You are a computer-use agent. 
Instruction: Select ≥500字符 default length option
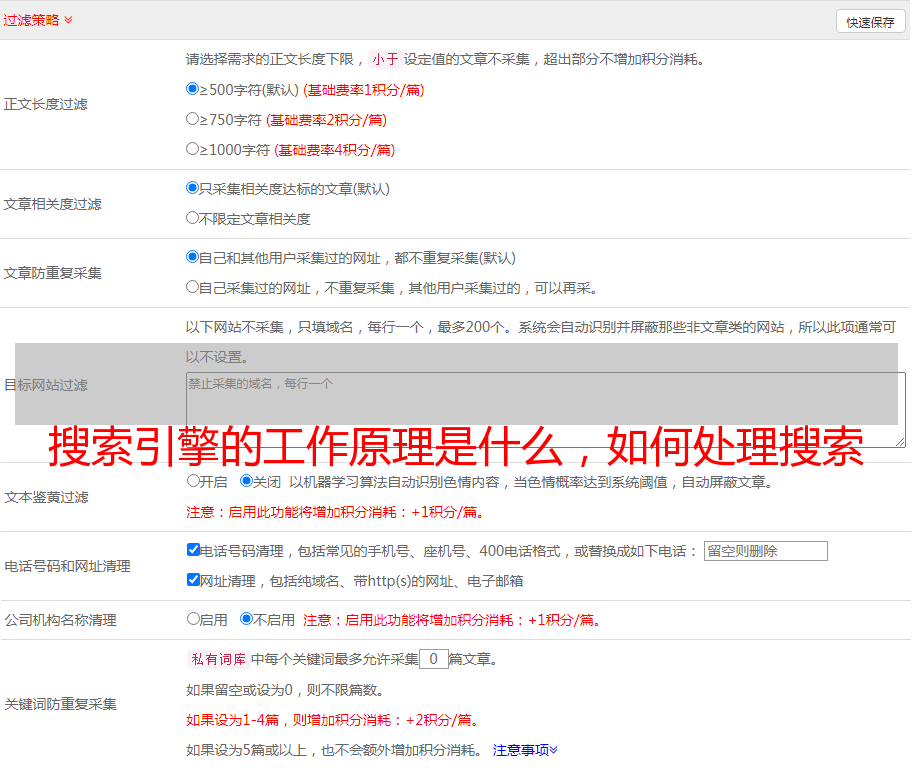pos(193,89)
